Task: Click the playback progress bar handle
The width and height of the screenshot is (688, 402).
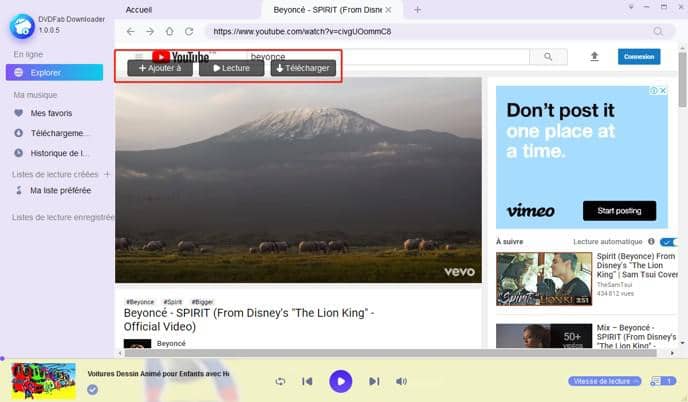Action: pos(2,359)
